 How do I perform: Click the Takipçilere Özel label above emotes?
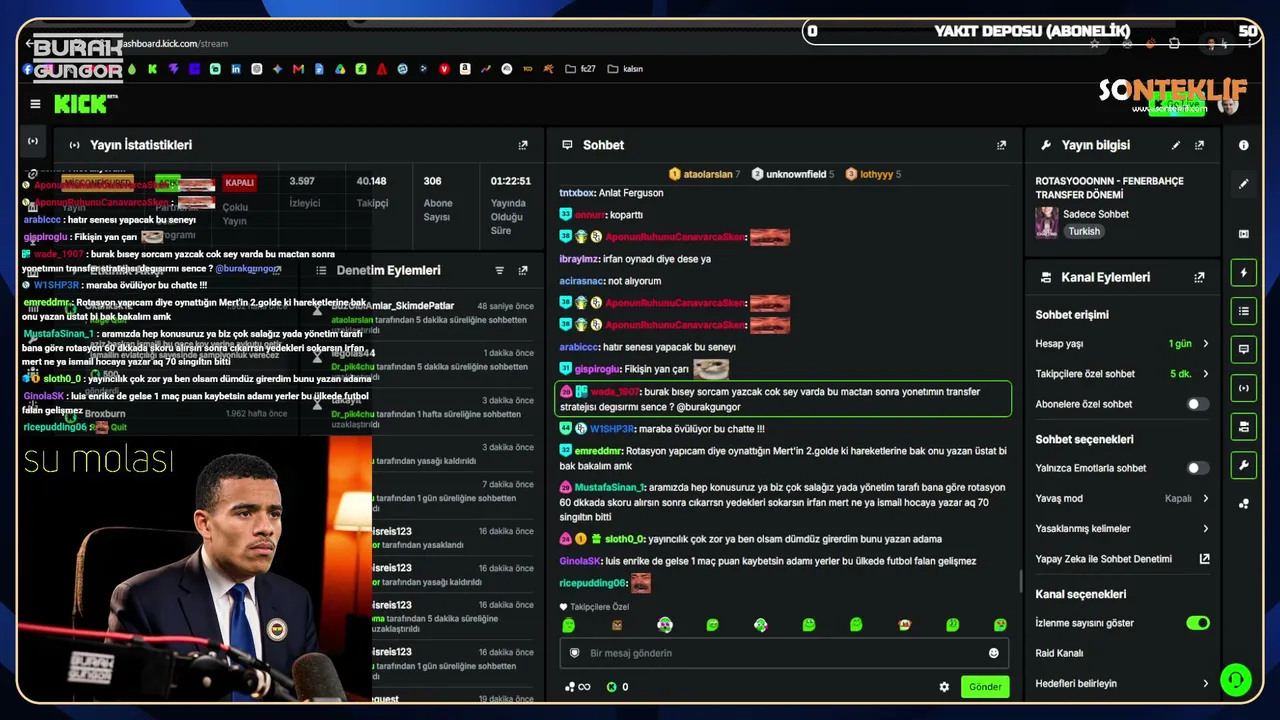click(x=599, y=607)
